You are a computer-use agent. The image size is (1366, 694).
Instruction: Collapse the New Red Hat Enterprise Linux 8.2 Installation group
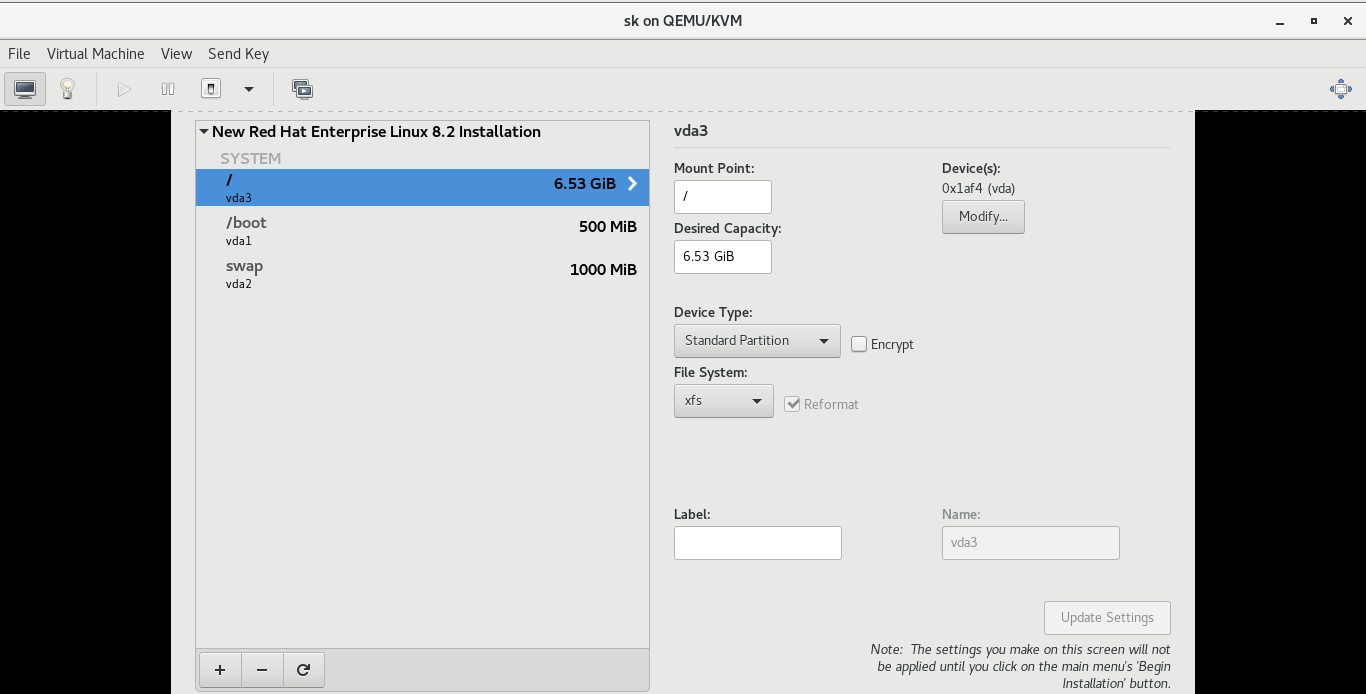[204, 131]
